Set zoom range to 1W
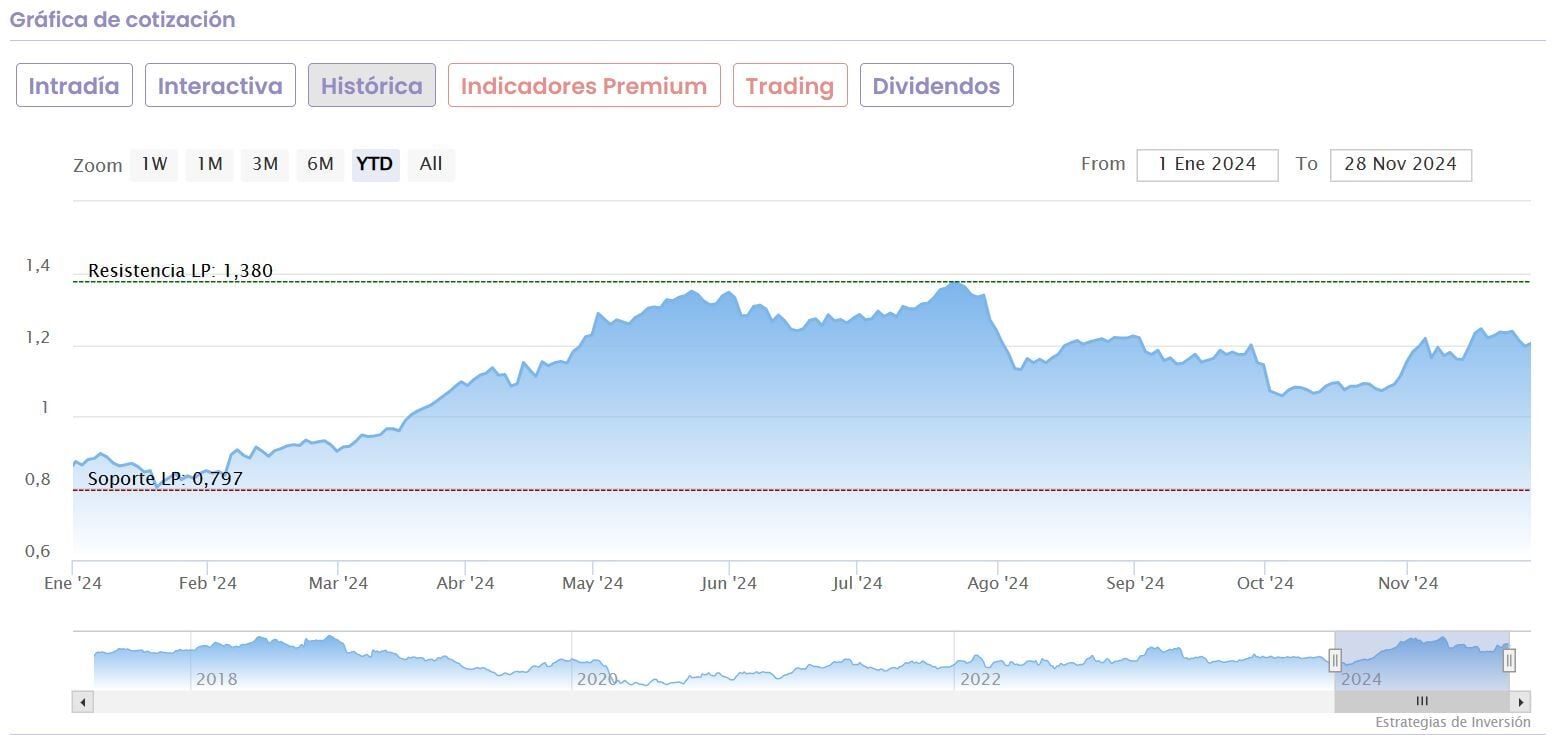 (154, 164)
